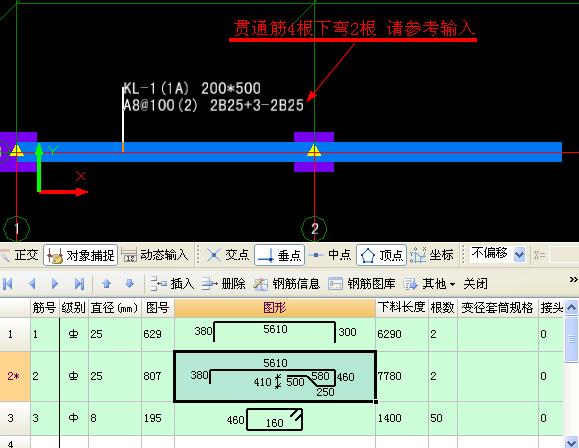This screenshot has width=579, height=448.
Task: Go to next record arrow icon
Action: 55,284
